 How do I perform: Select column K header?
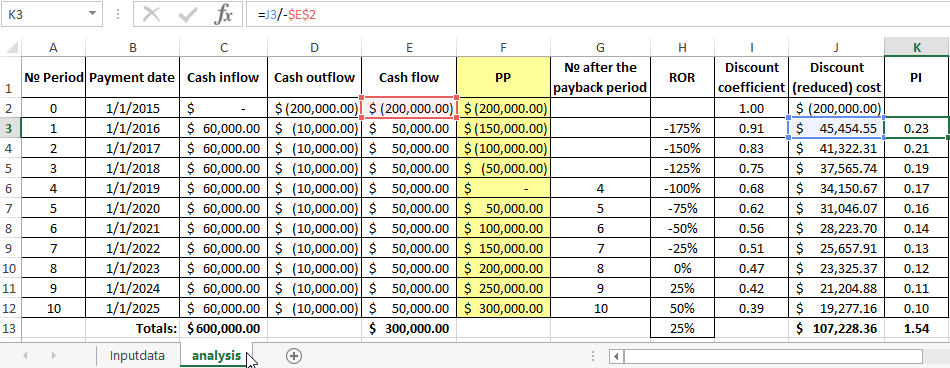tap(917, 47)
